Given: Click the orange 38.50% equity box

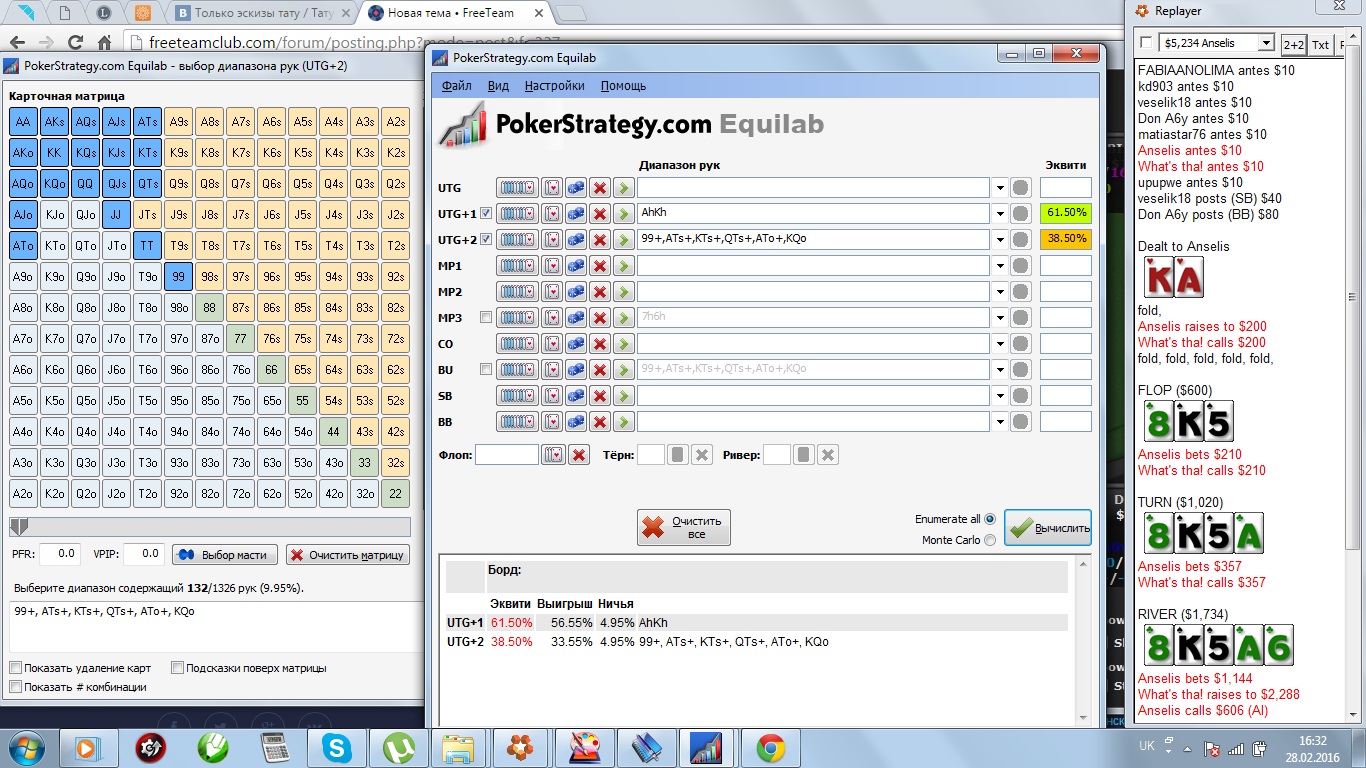Looking at the screenshot, I should [1066, 240].
